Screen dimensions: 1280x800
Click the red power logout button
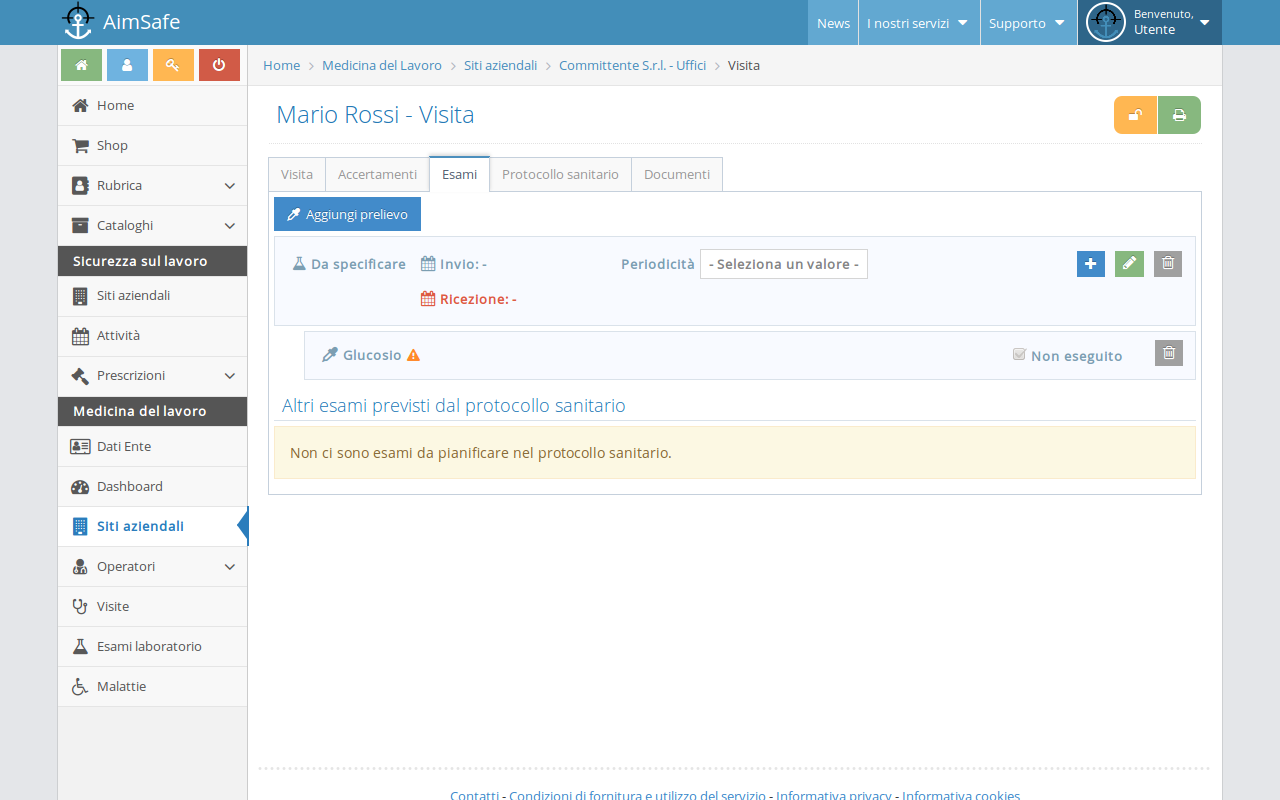219,65
